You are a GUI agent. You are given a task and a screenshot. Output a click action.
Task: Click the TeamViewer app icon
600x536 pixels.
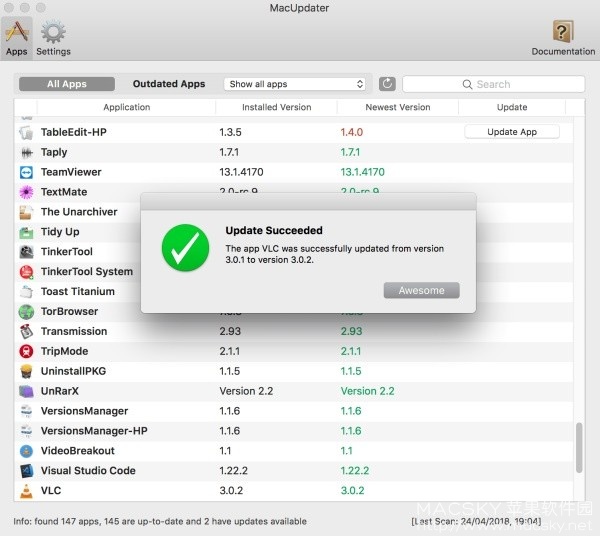point(26,172)
